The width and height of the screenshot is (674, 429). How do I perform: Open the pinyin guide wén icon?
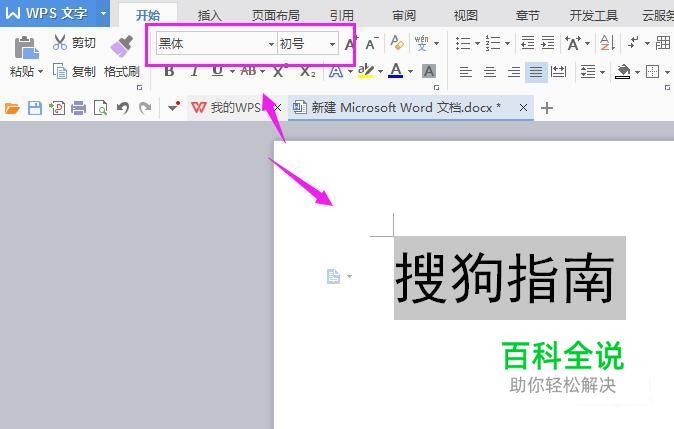point(422,43)
